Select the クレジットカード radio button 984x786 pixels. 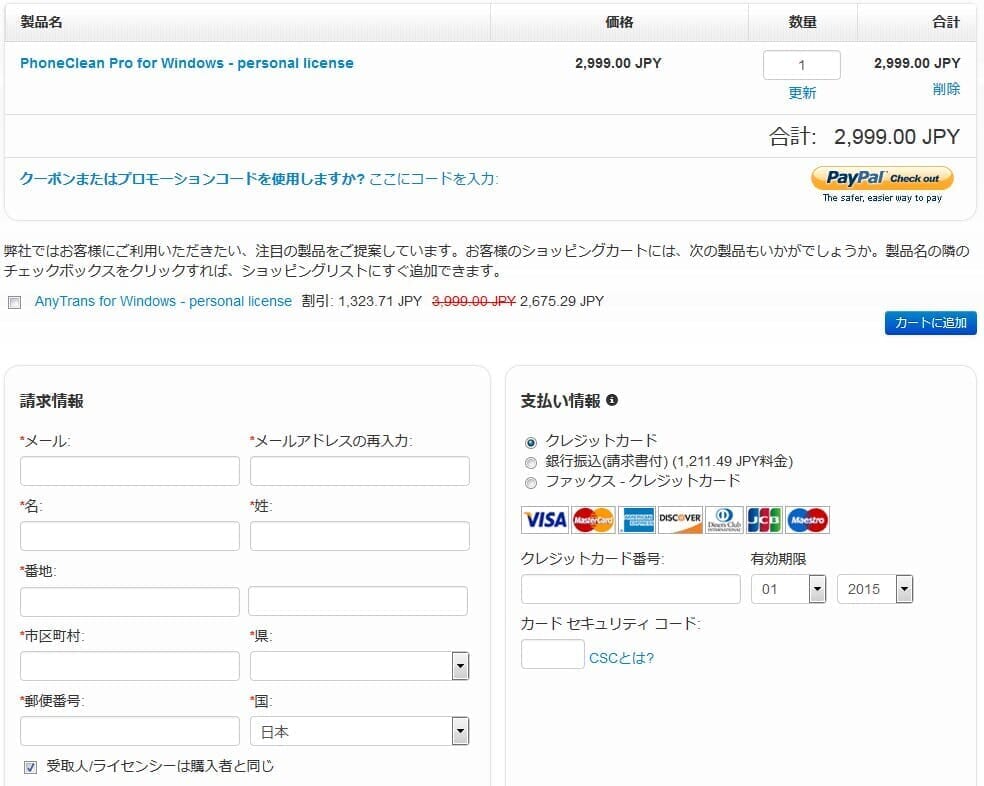coord(530,441)
